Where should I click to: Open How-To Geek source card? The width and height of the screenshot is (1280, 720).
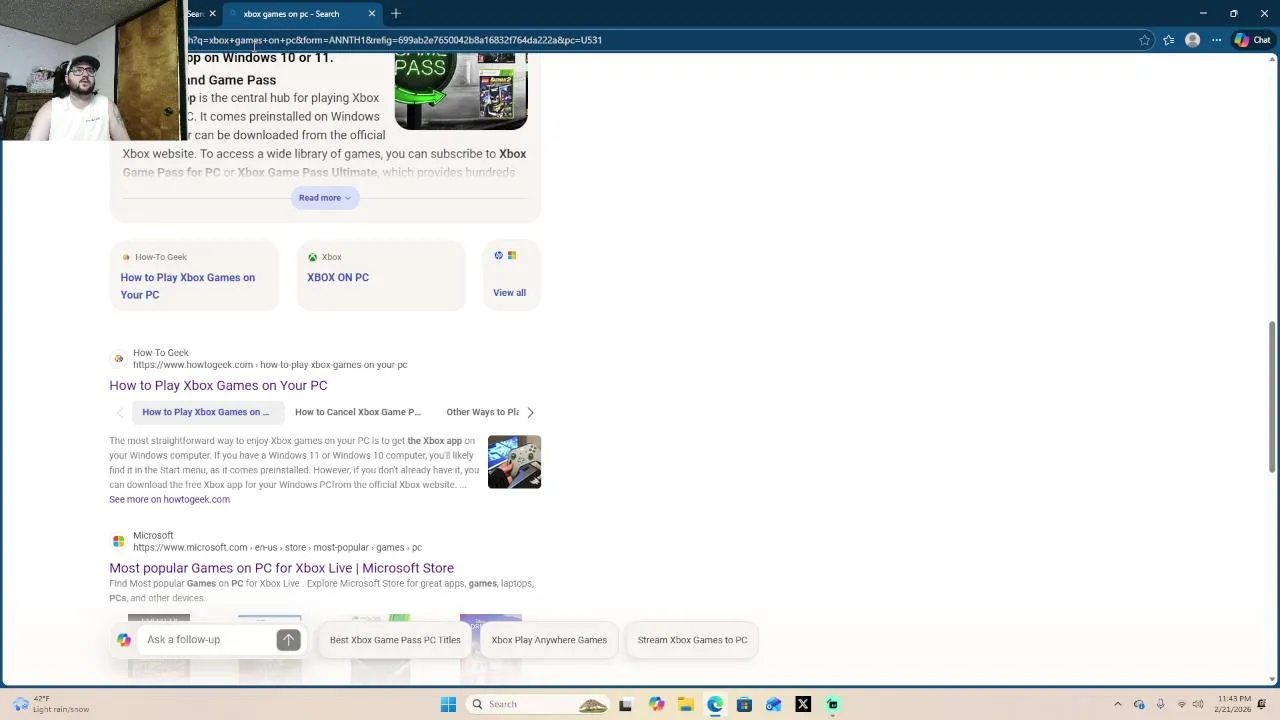point(194,275)
